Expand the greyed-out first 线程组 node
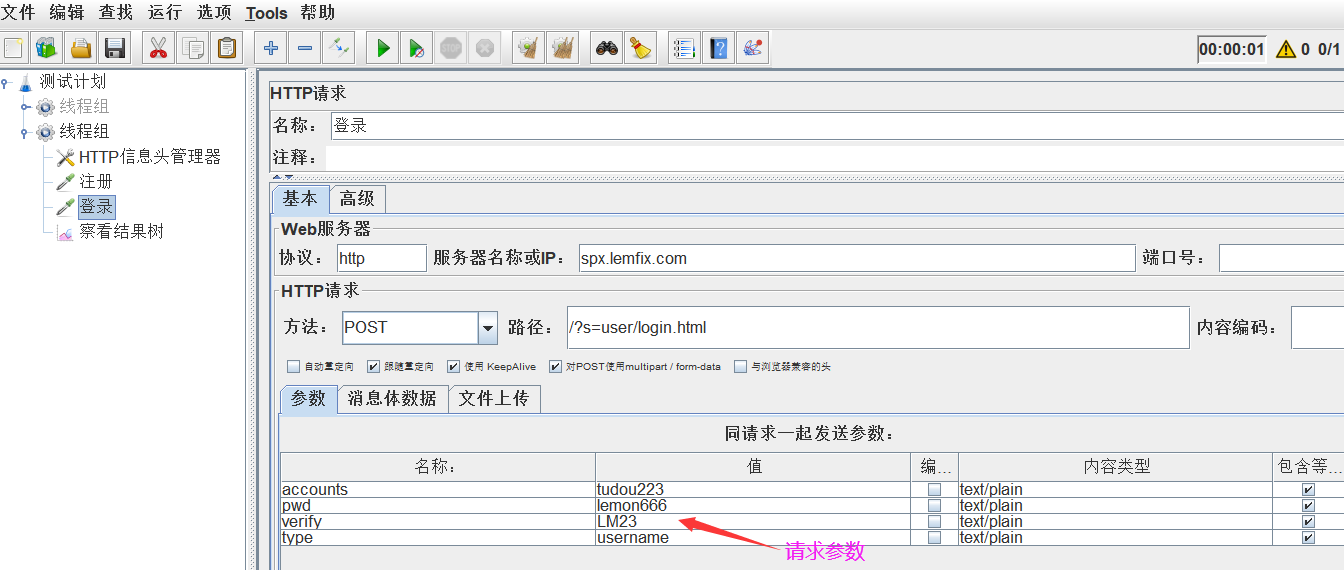 click(26, 107)
